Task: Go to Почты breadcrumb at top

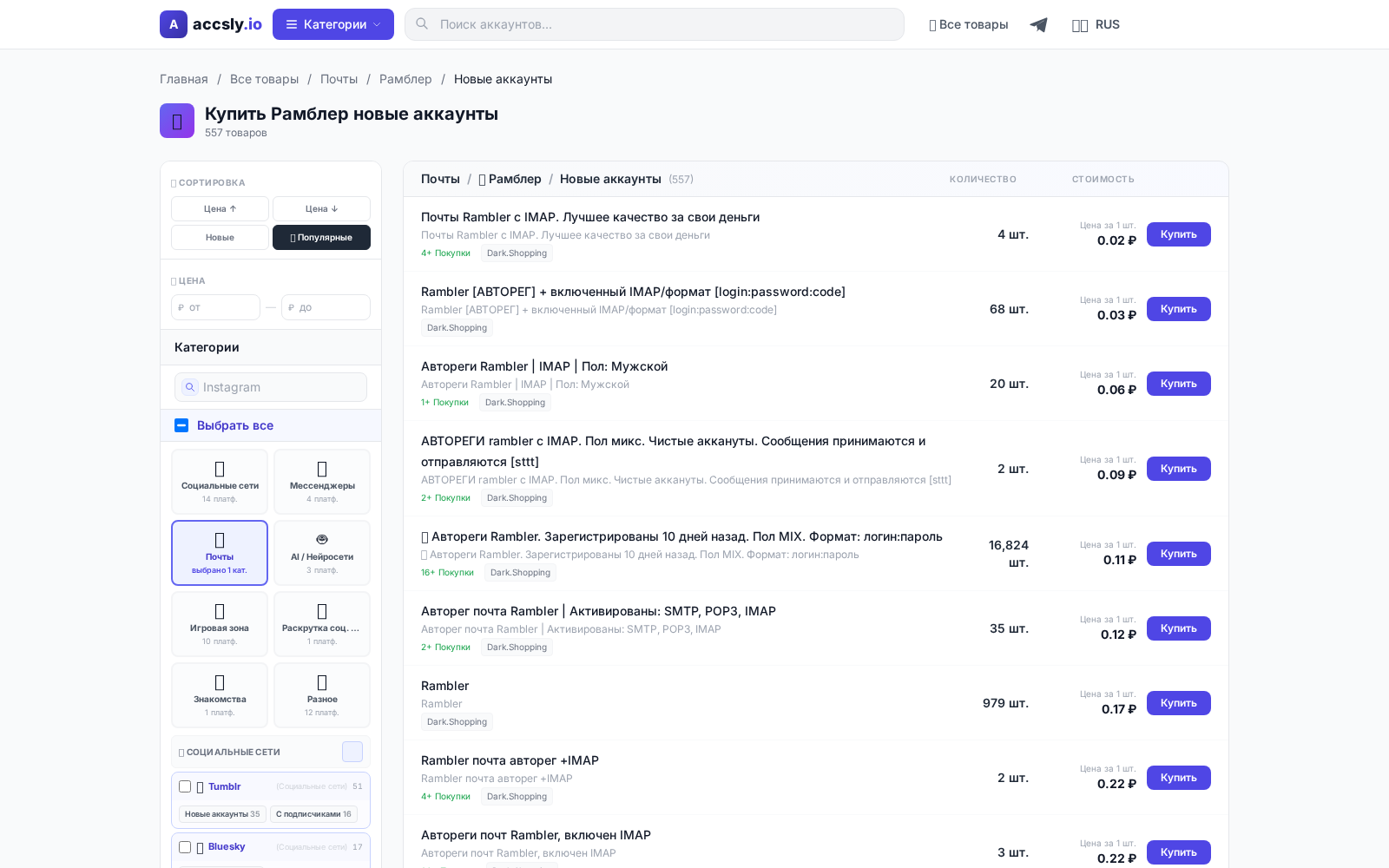Action: [339, 79]
